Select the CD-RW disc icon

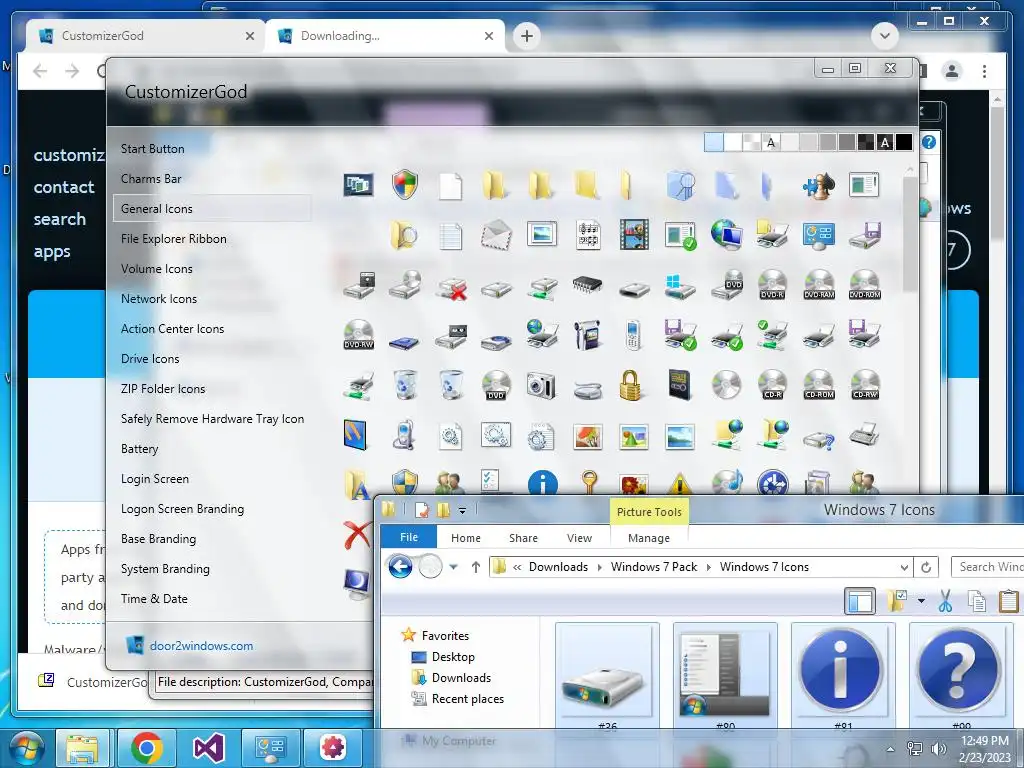[865, 385]
